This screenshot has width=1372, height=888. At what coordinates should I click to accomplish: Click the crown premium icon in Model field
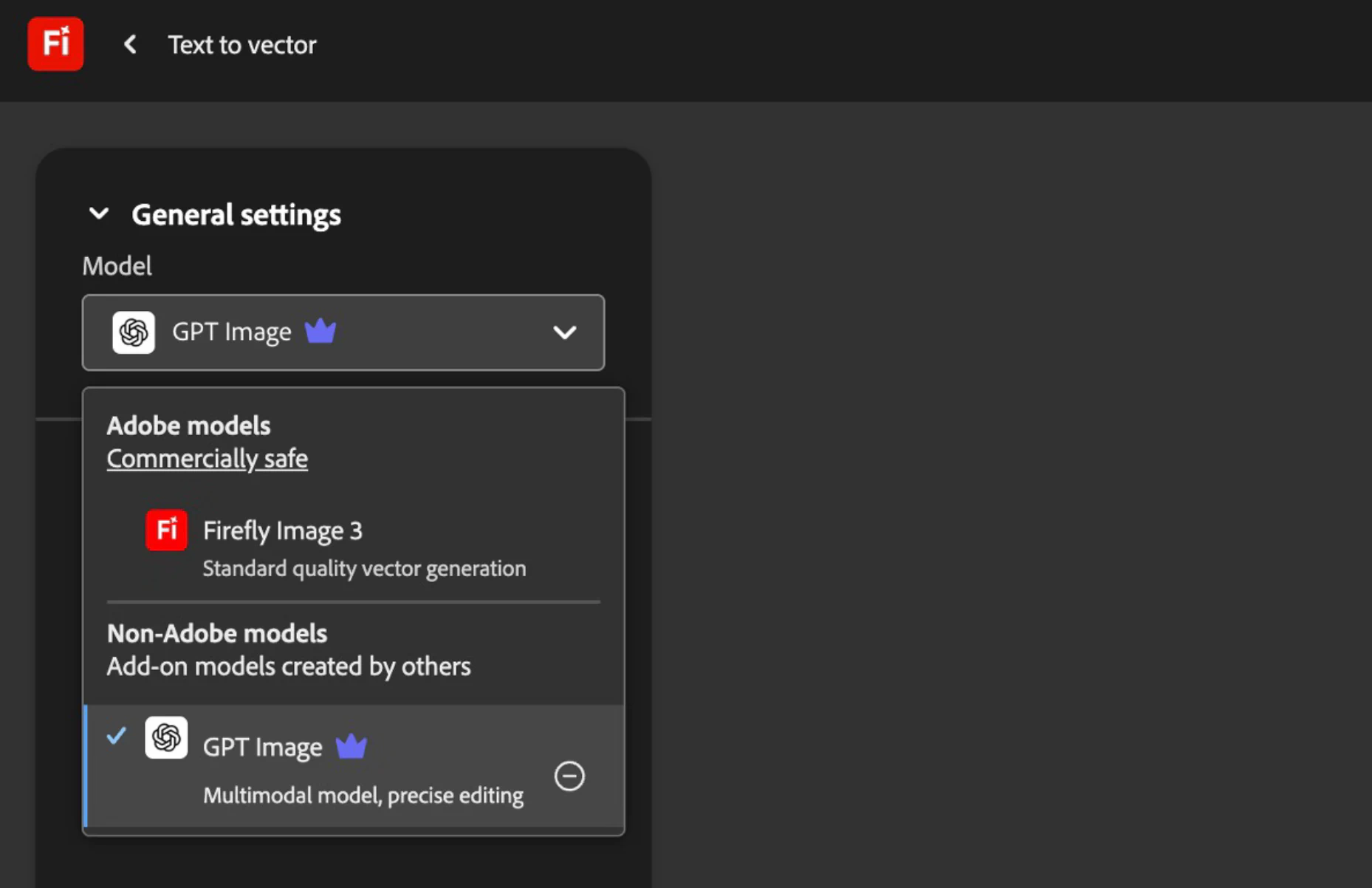pyautogui.click(x=320, y=331)
